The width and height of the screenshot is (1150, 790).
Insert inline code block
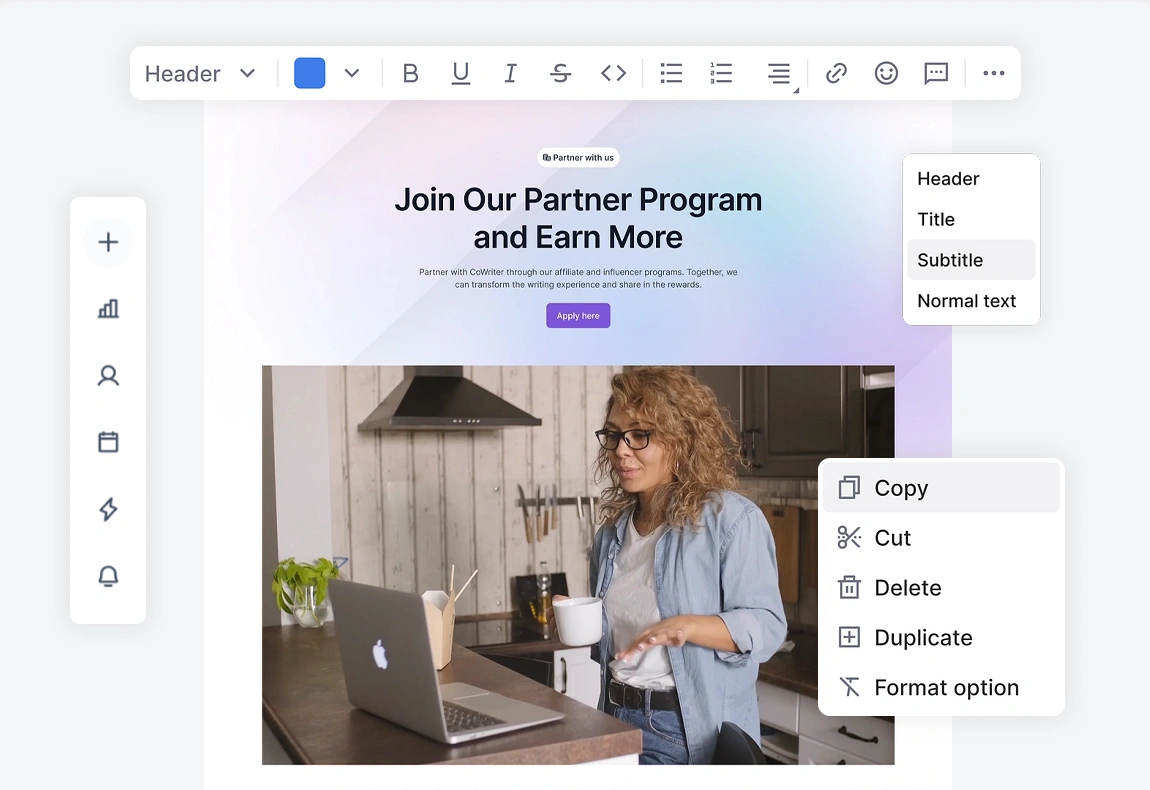613,73
